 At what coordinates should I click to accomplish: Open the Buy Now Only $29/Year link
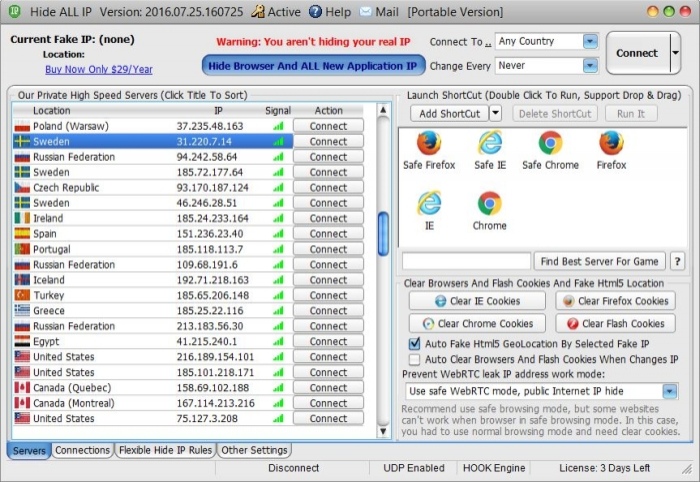point(99,70)
